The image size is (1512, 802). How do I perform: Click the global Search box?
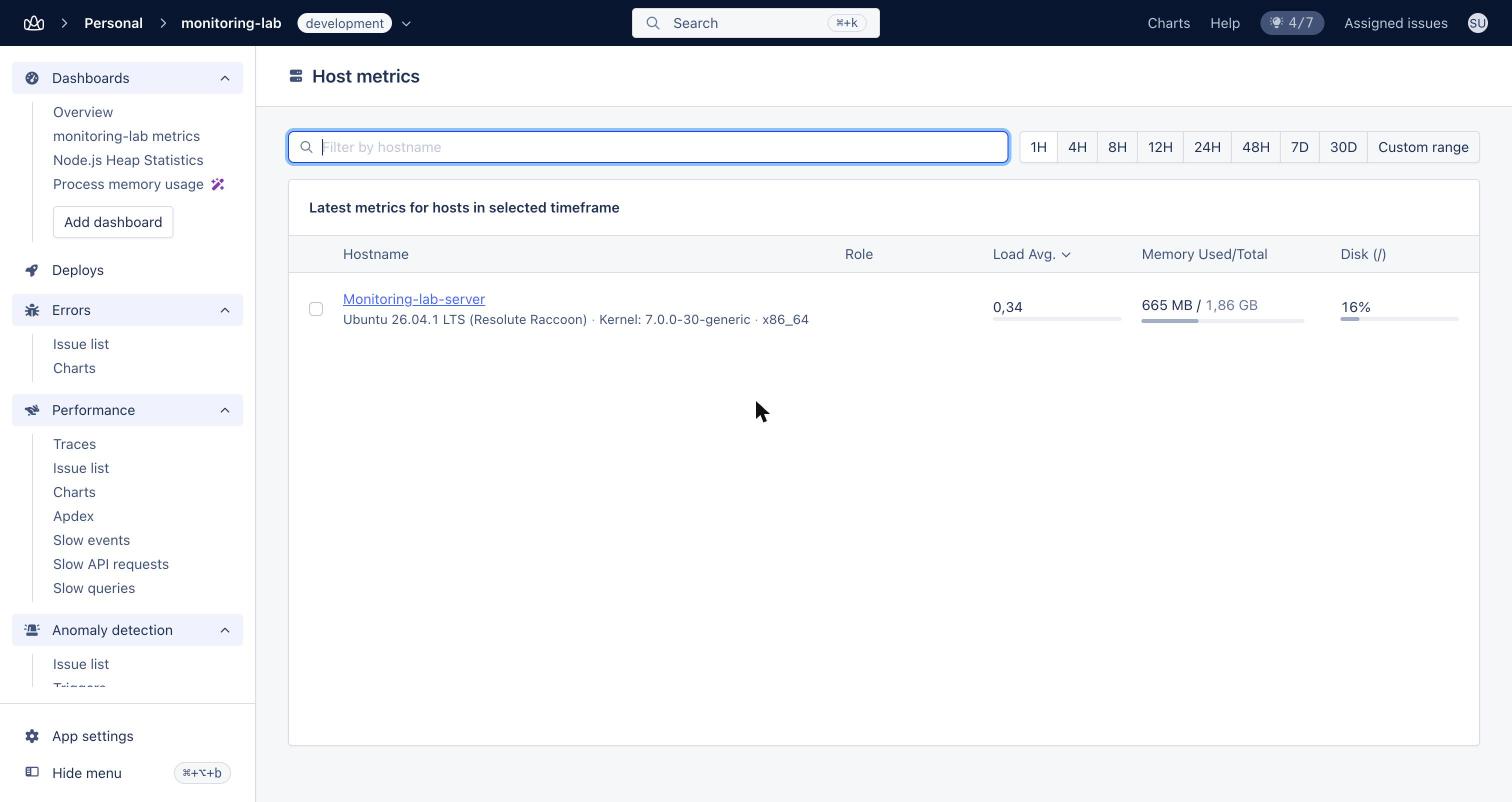click(756, 23)
